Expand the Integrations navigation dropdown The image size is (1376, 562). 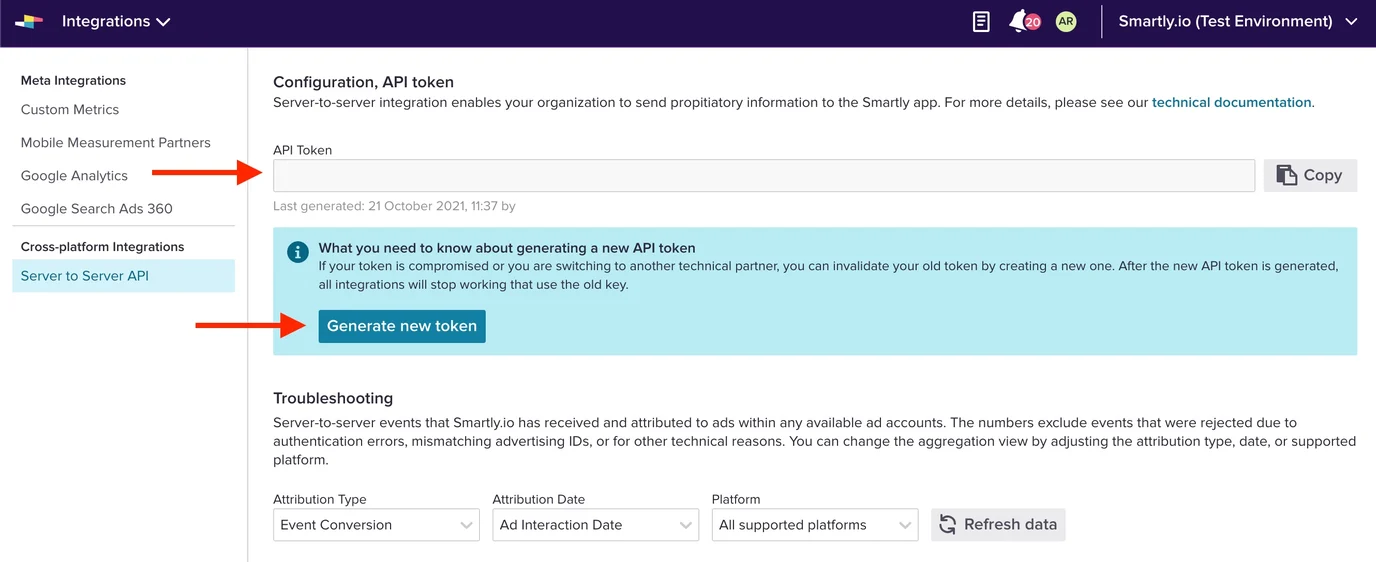pyautogui.click(x=116, y=21)
